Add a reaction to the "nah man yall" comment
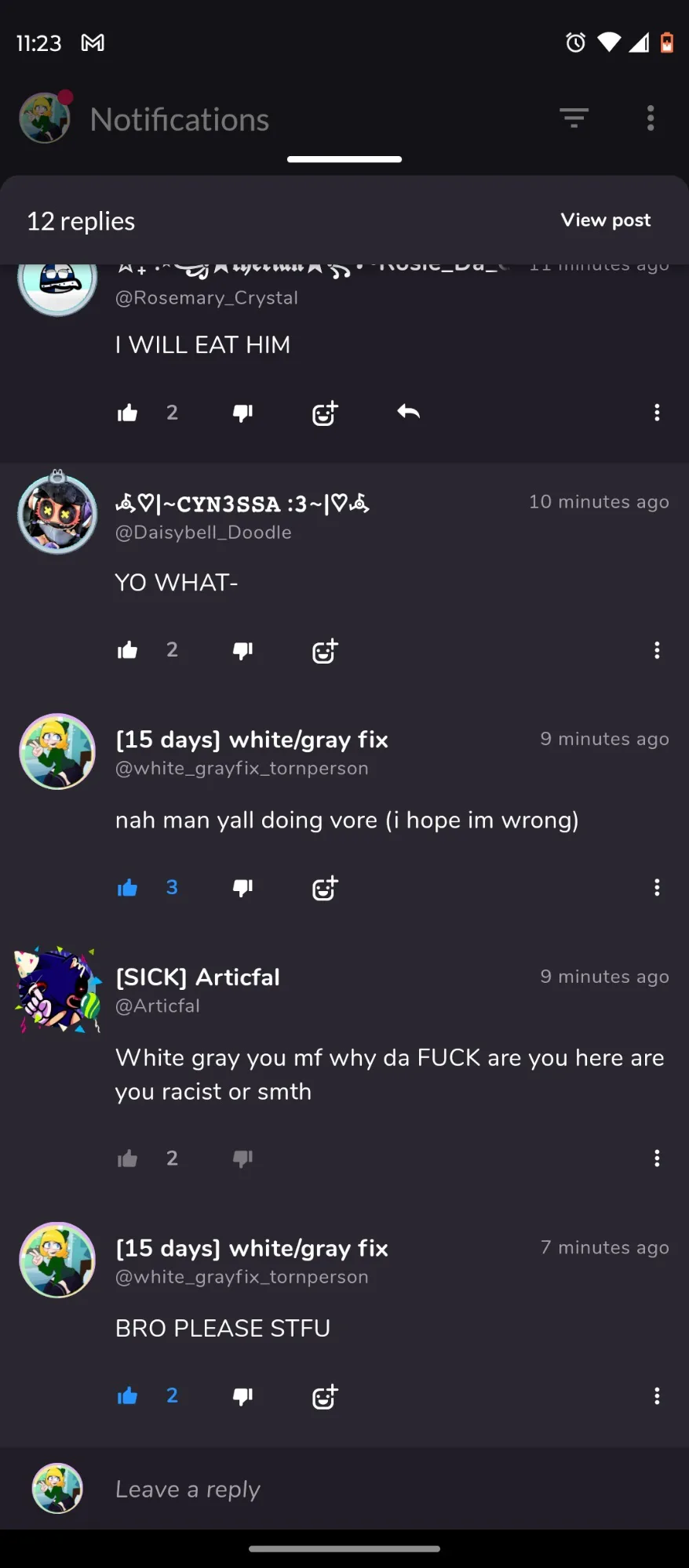 (325, 888)
